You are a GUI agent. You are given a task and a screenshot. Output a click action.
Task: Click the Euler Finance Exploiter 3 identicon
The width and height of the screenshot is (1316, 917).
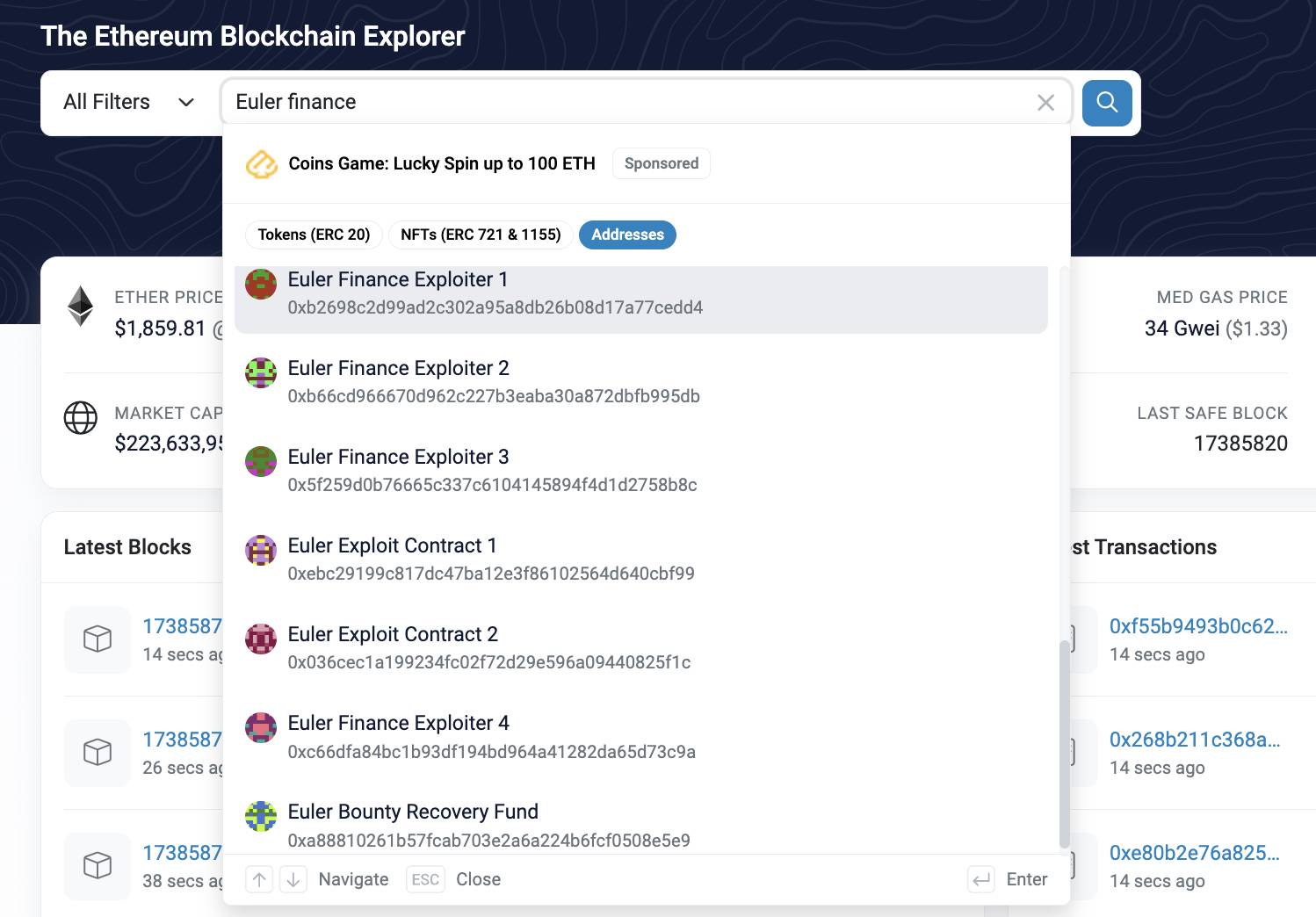tap(261, 461)
